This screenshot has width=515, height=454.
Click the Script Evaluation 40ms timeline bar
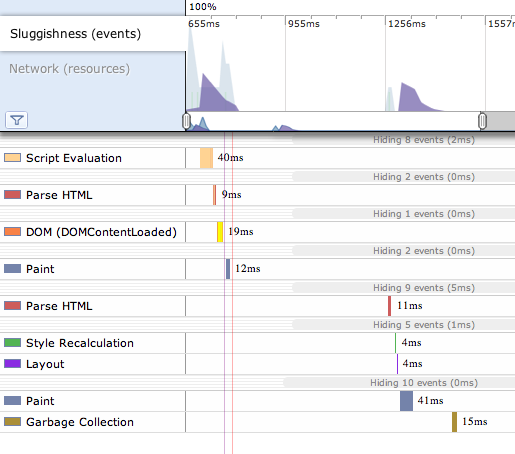pos(206,158)
